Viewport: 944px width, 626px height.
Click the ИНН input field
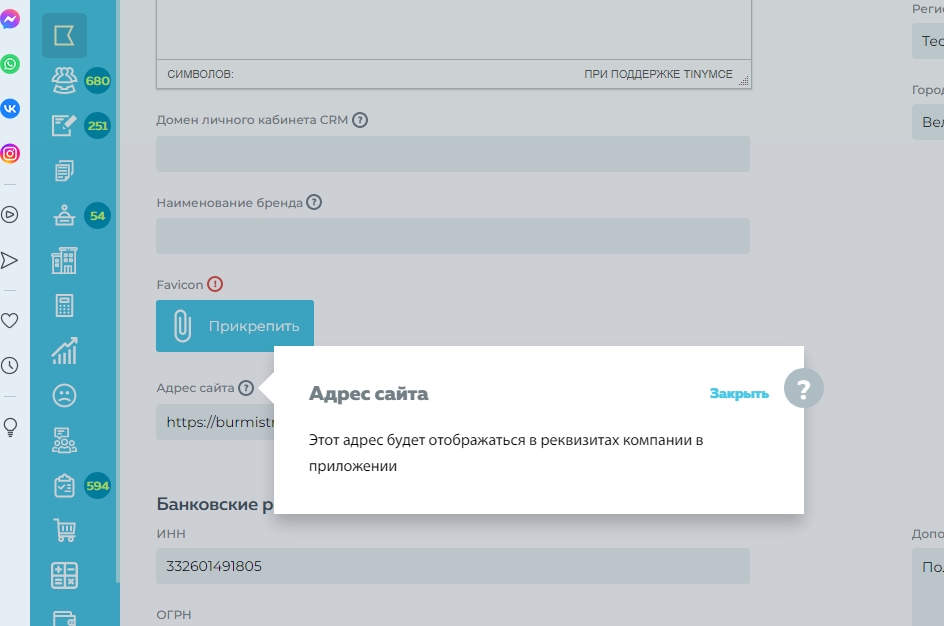click(x=452, y=566)
